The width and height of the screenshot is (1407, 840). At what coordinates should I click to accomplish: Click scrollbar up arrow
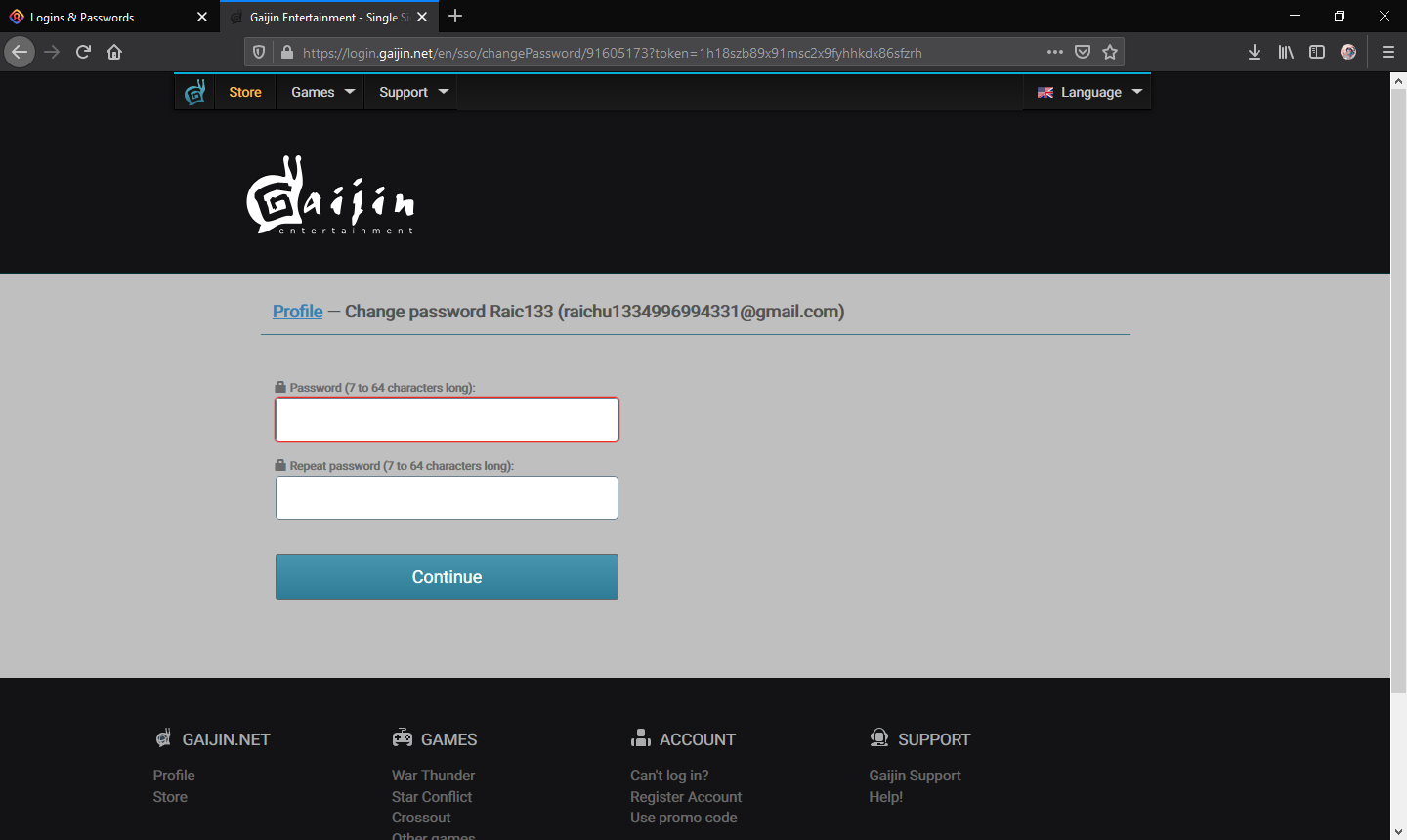click(x=1398, y=81)
